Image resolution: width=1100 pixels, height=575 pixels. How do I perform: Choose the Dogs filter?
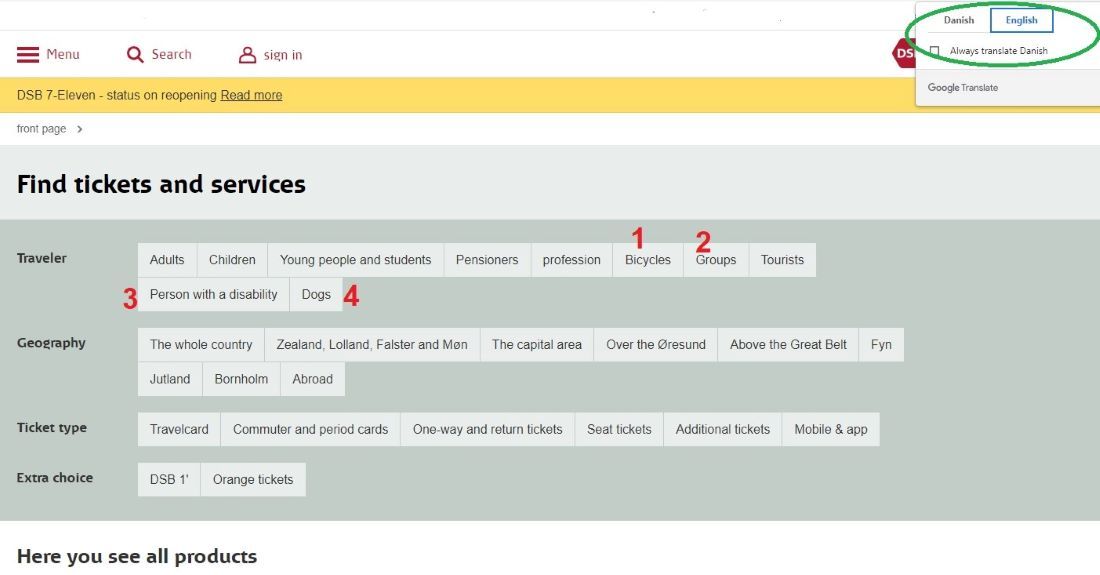(x=316, y=295)
